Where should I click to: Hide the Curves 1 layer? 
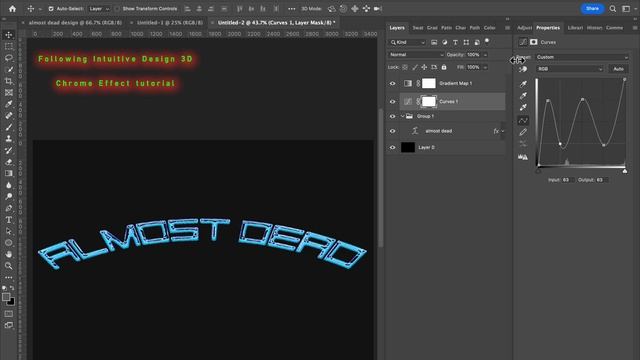392,101
